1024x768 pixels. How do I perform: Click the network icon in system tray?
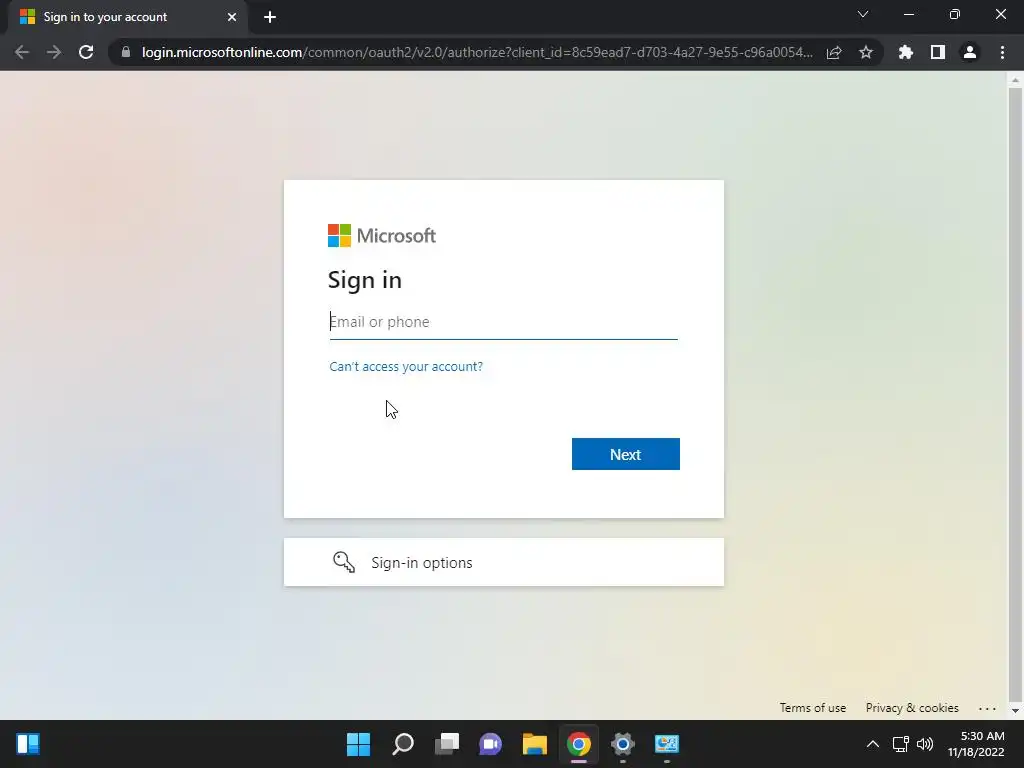pyautogui.click(x=901, y=744)
